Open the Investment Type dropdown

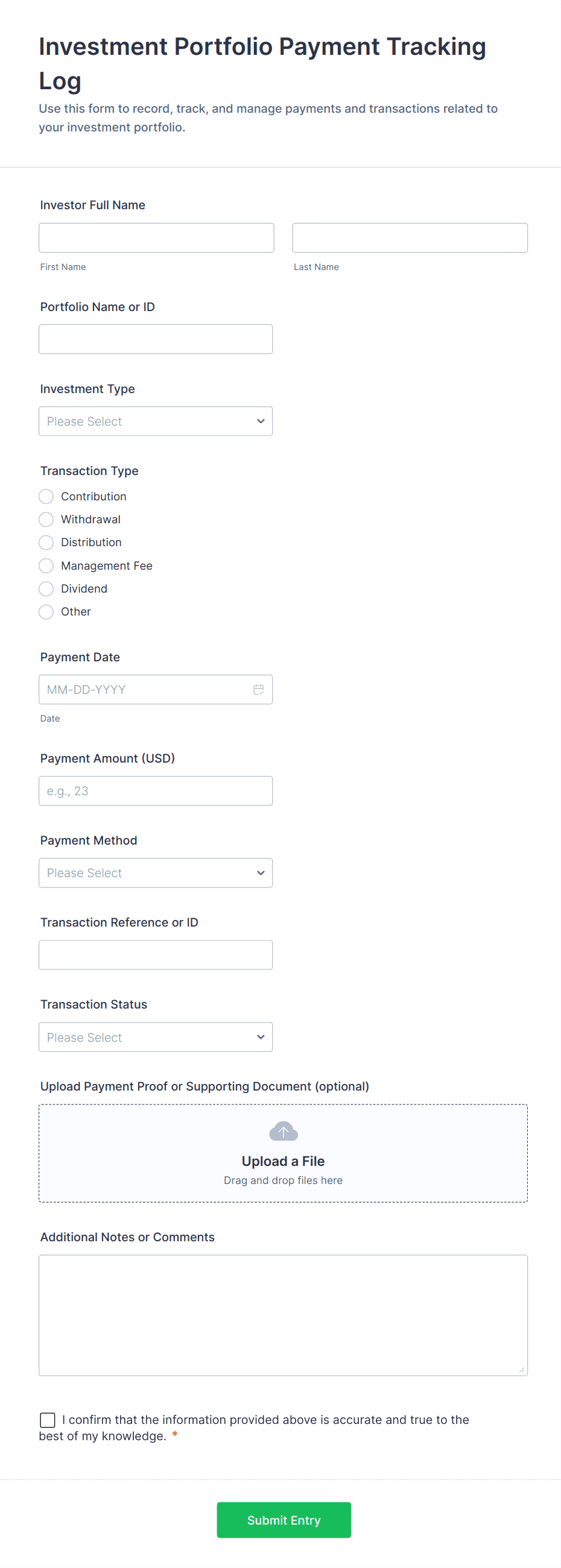155,421
